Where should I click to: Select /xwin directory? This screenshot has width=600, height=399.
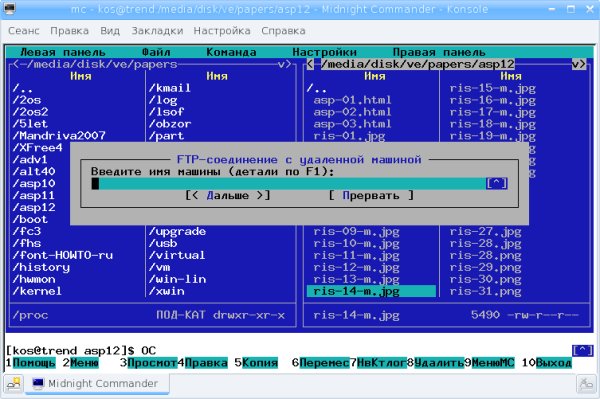pyautogui.click(x=166, y=291)
